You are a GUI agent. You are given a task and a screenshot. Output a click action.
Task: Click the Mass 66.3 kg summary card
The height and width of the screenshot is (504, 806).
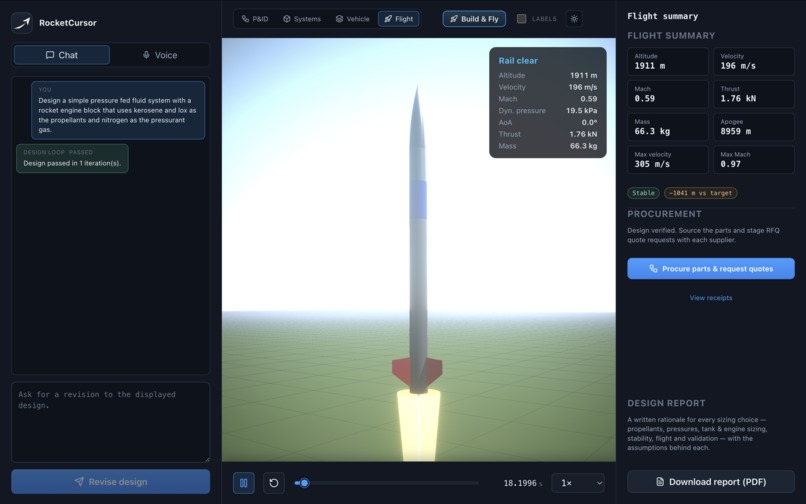coord(668,127)
